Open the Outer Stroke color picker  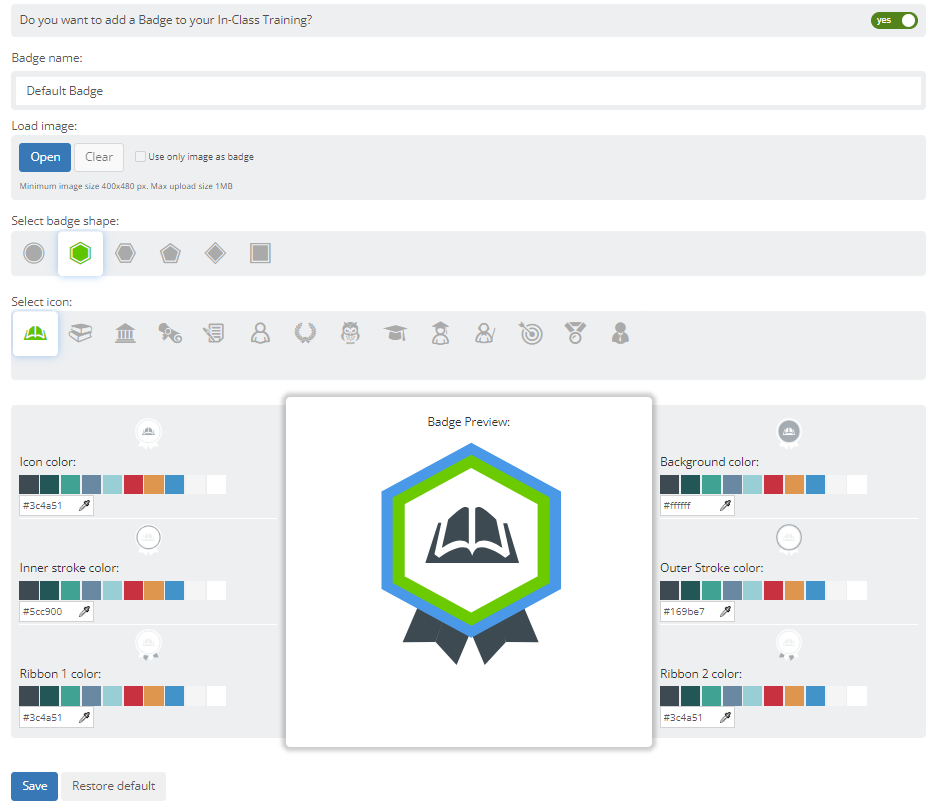[723, 611]
